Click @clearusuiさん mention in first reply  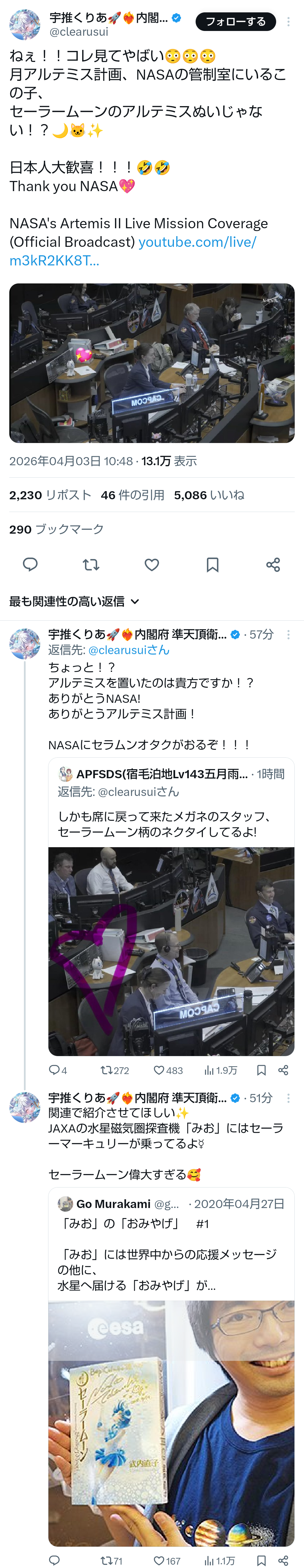point(129,650)
